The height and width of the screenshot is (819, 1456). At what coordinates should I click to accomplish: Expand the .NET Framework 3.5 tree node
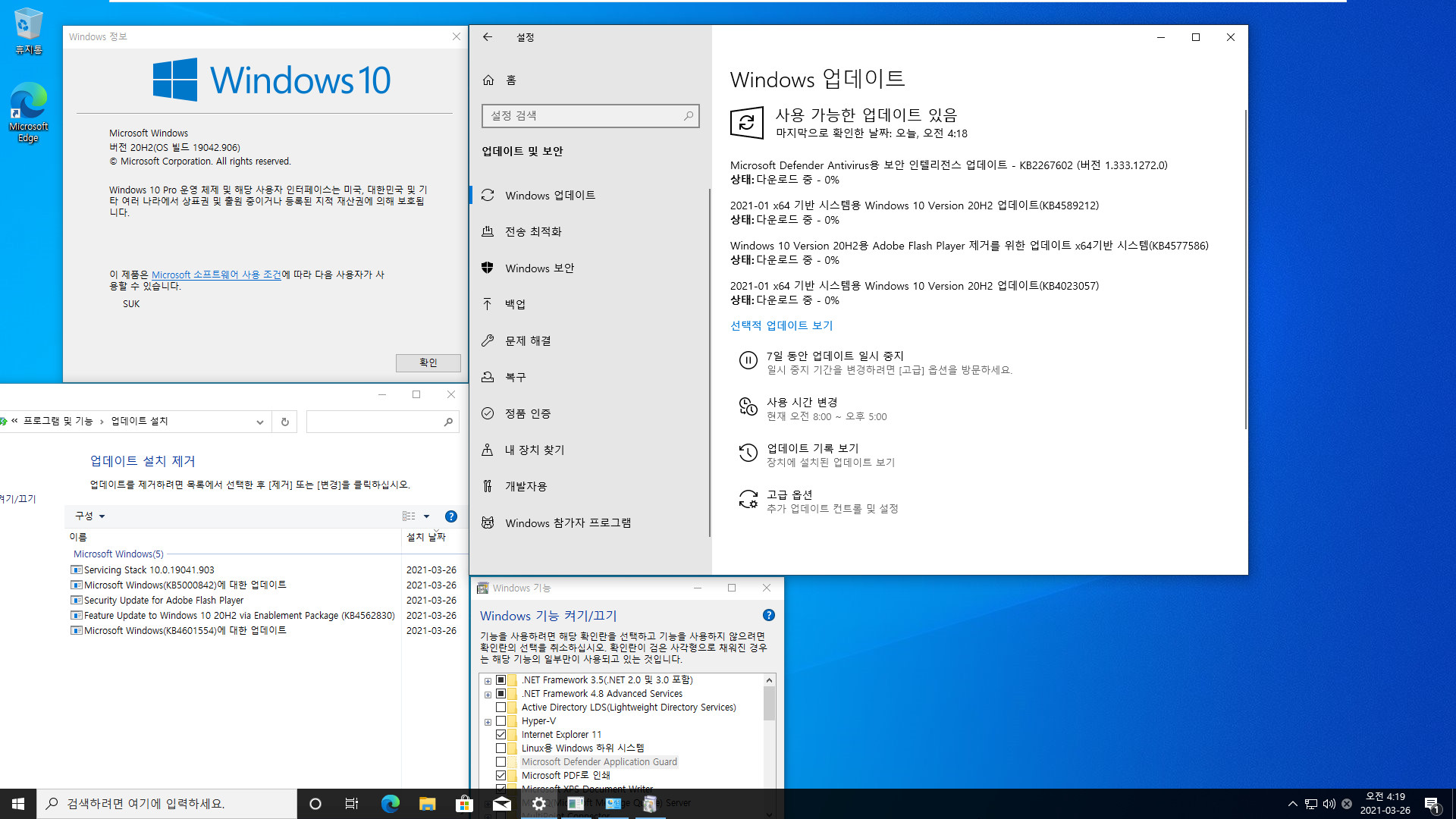[488, 681]
